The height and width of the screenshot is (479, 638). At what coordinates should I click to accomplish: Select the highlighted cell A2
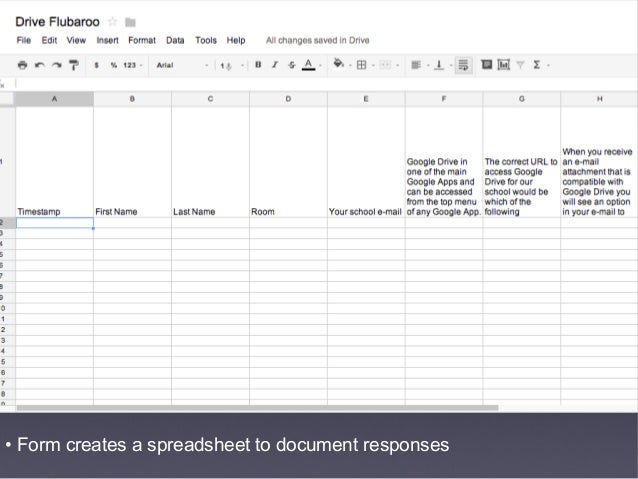click(55, 223)
